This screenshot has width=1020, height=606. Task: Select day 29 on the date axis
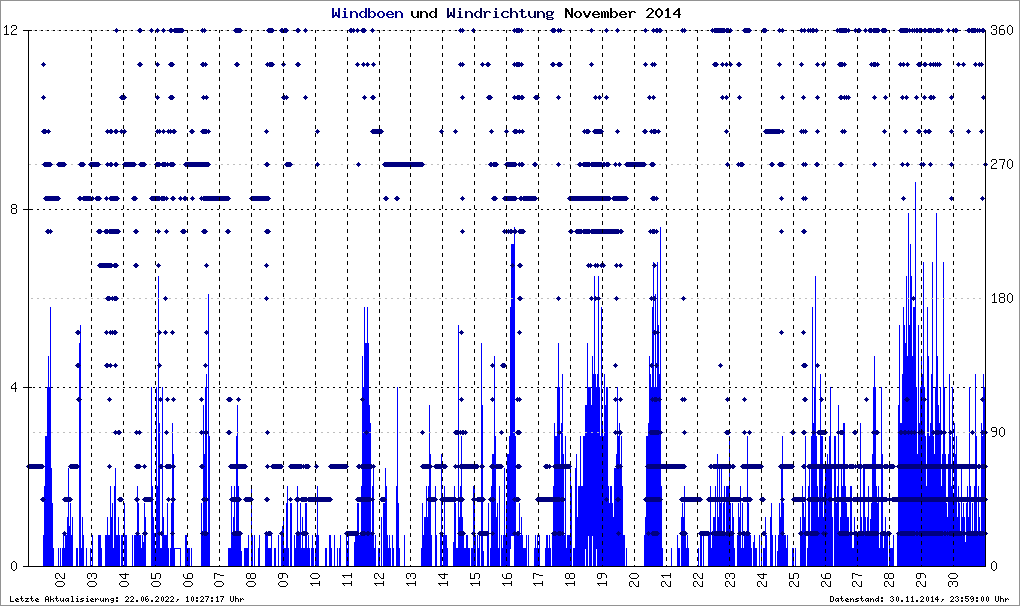(921, 580)
